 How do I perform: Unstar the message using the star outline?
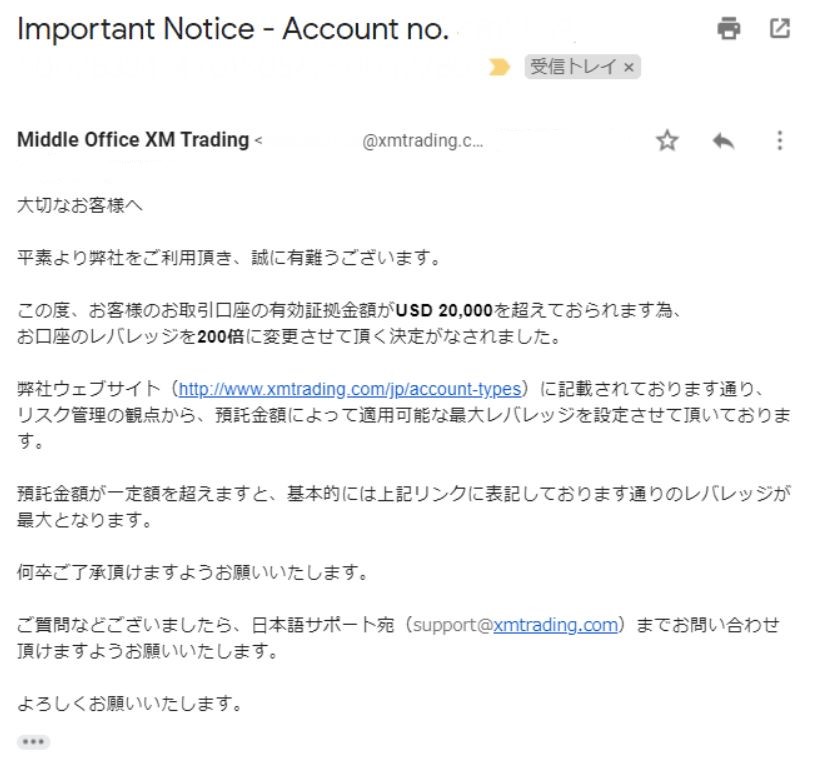click(x=668, y=140)
